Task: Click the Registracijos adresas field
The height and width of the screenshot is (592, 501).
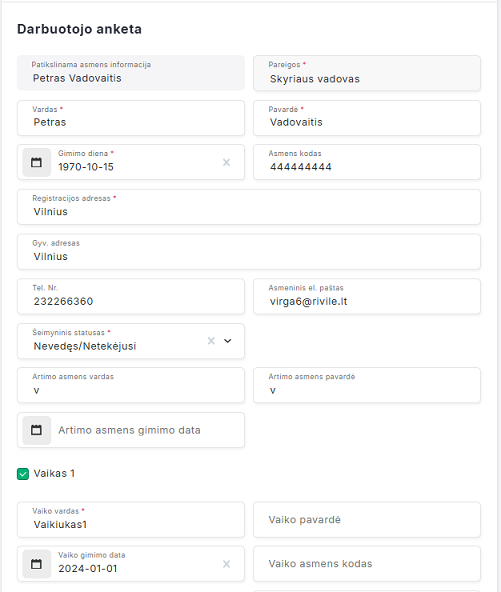Action: [249, 207]
